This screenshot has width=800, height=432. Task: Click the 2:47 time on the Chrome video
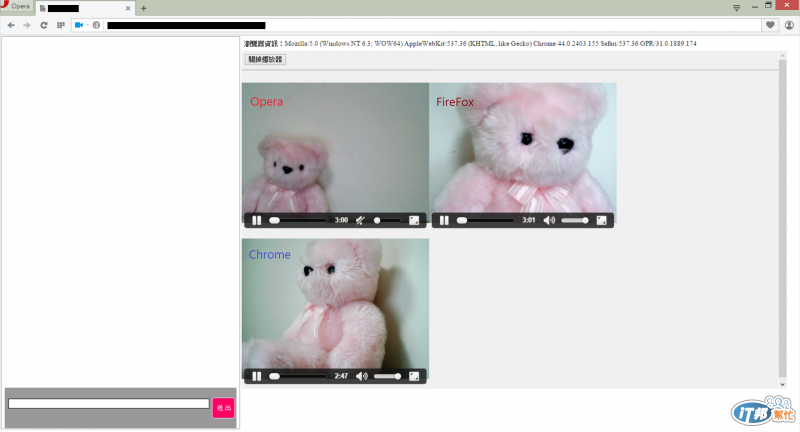coord(341,376)
